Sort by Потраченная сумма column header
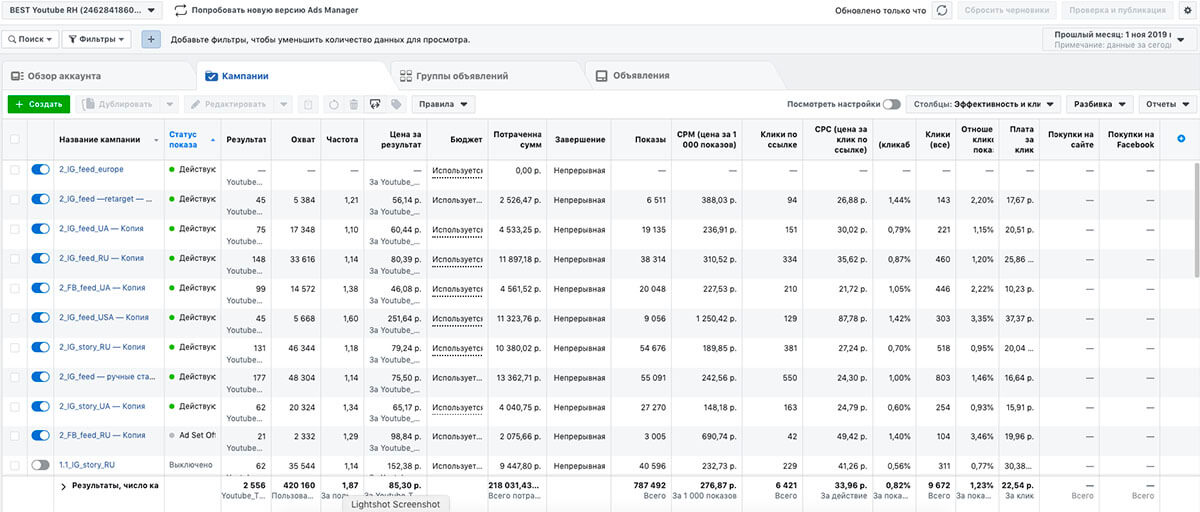Screen dimensions: 1200x512 518,140
